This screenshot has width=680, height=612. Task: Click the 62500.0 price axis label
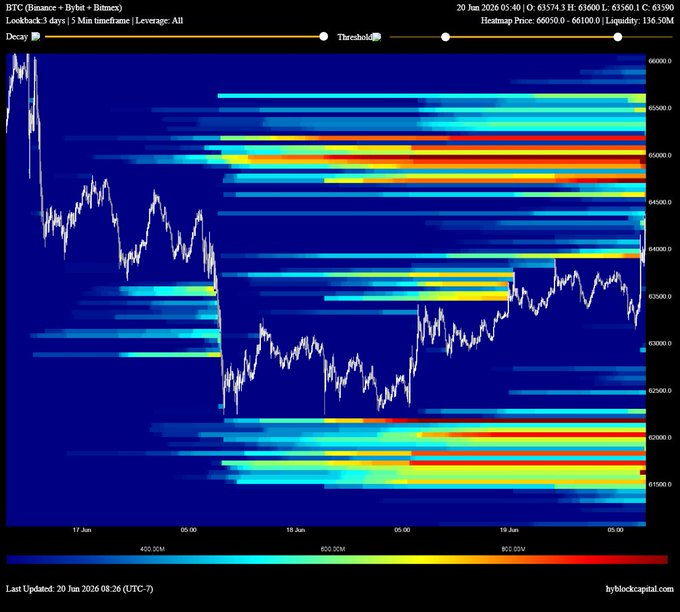660,390
